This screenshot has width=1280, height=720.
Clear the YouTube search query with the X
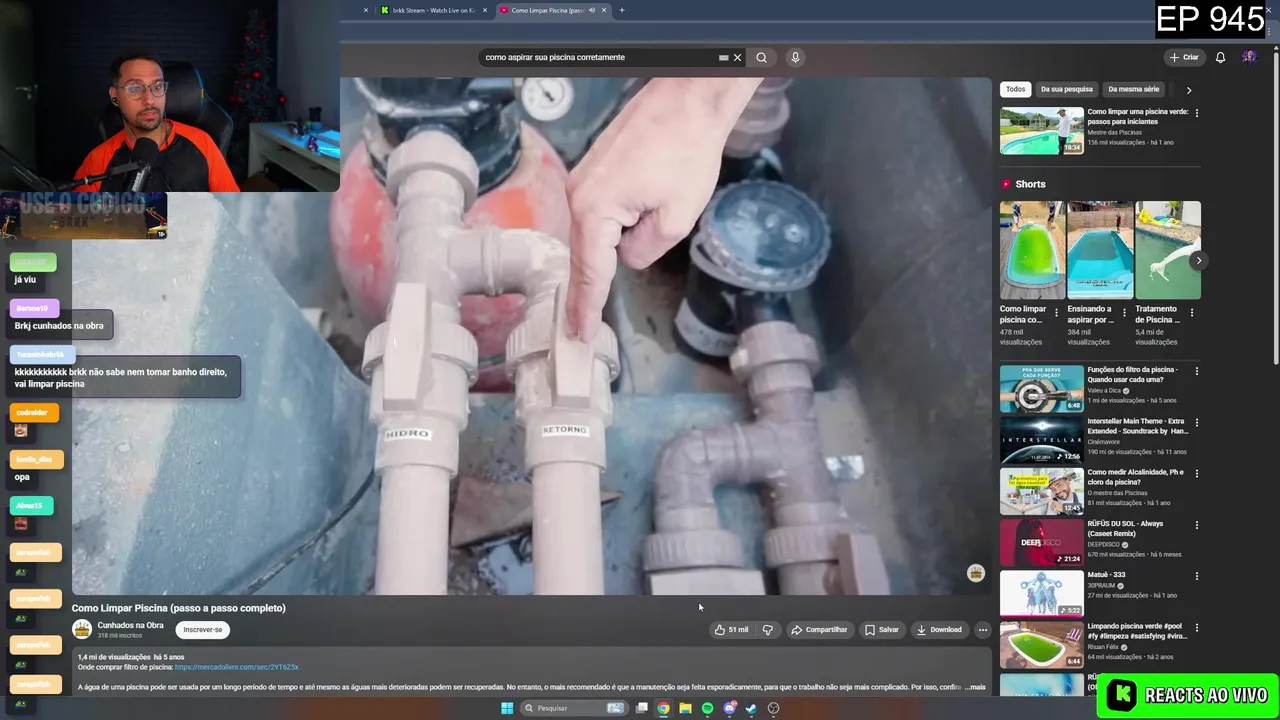[x=738, y=57]
